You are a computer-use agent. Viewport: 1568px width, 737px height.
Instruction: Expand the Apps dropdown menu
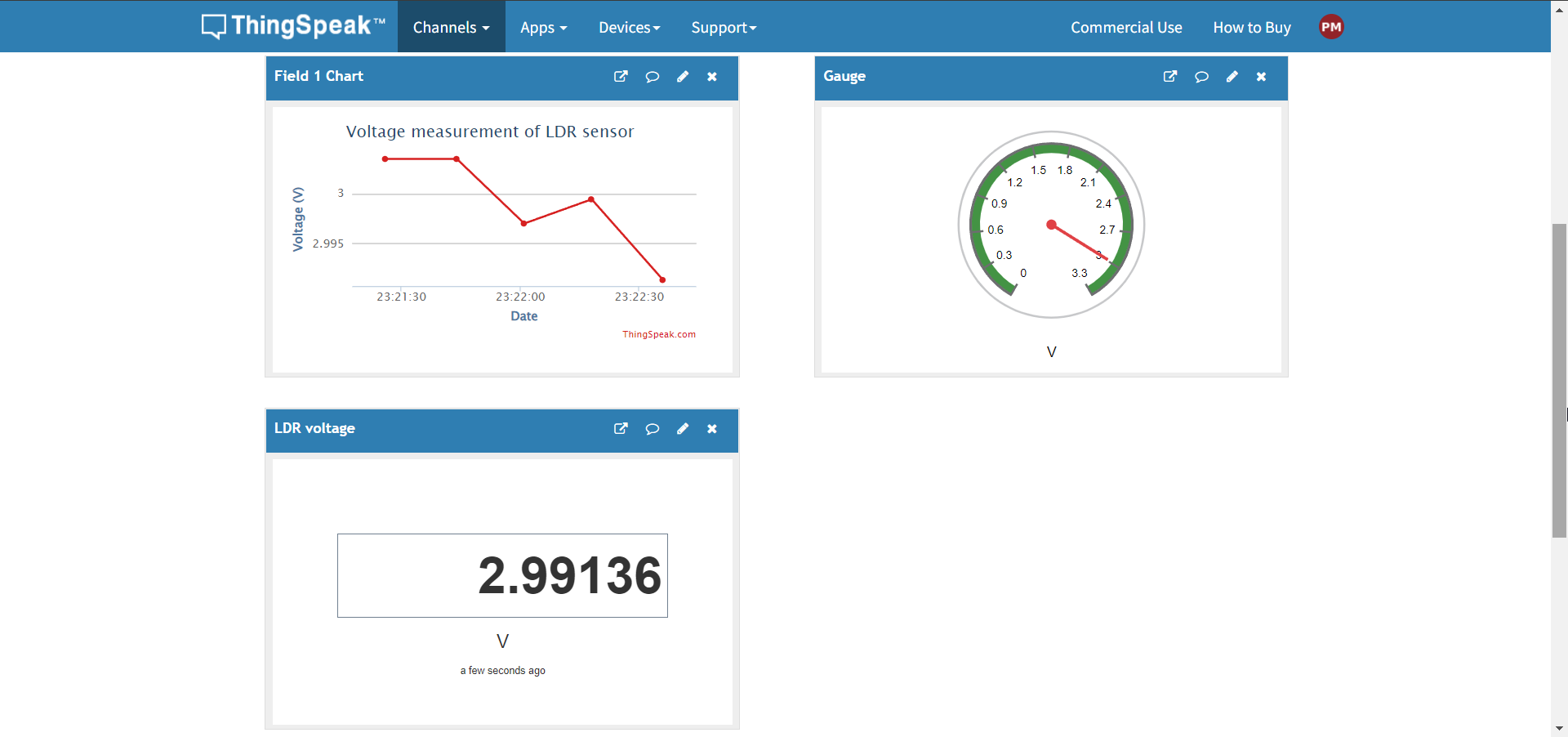[x=543, y=27]
